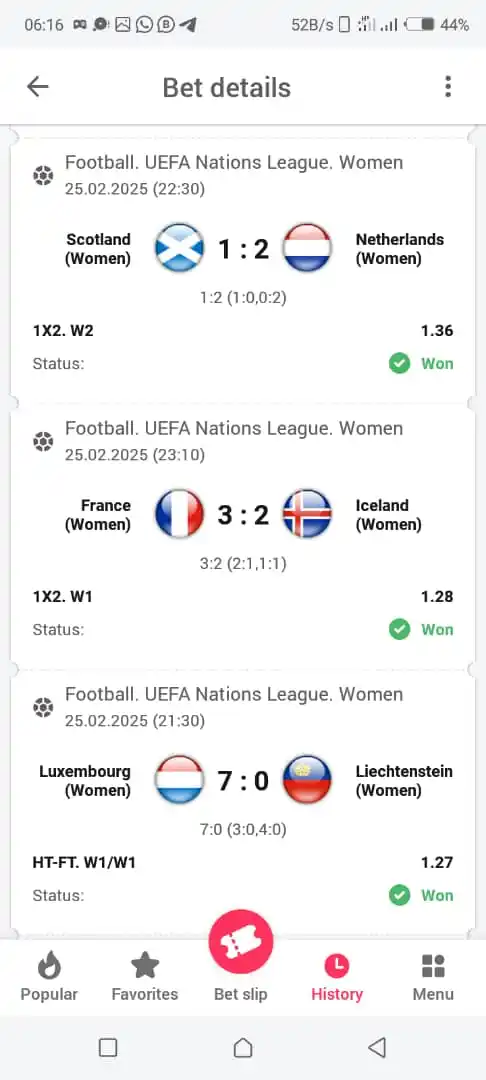Tap the France flag icon
This screenshot has height=1080, width=486.
[179, 515]
